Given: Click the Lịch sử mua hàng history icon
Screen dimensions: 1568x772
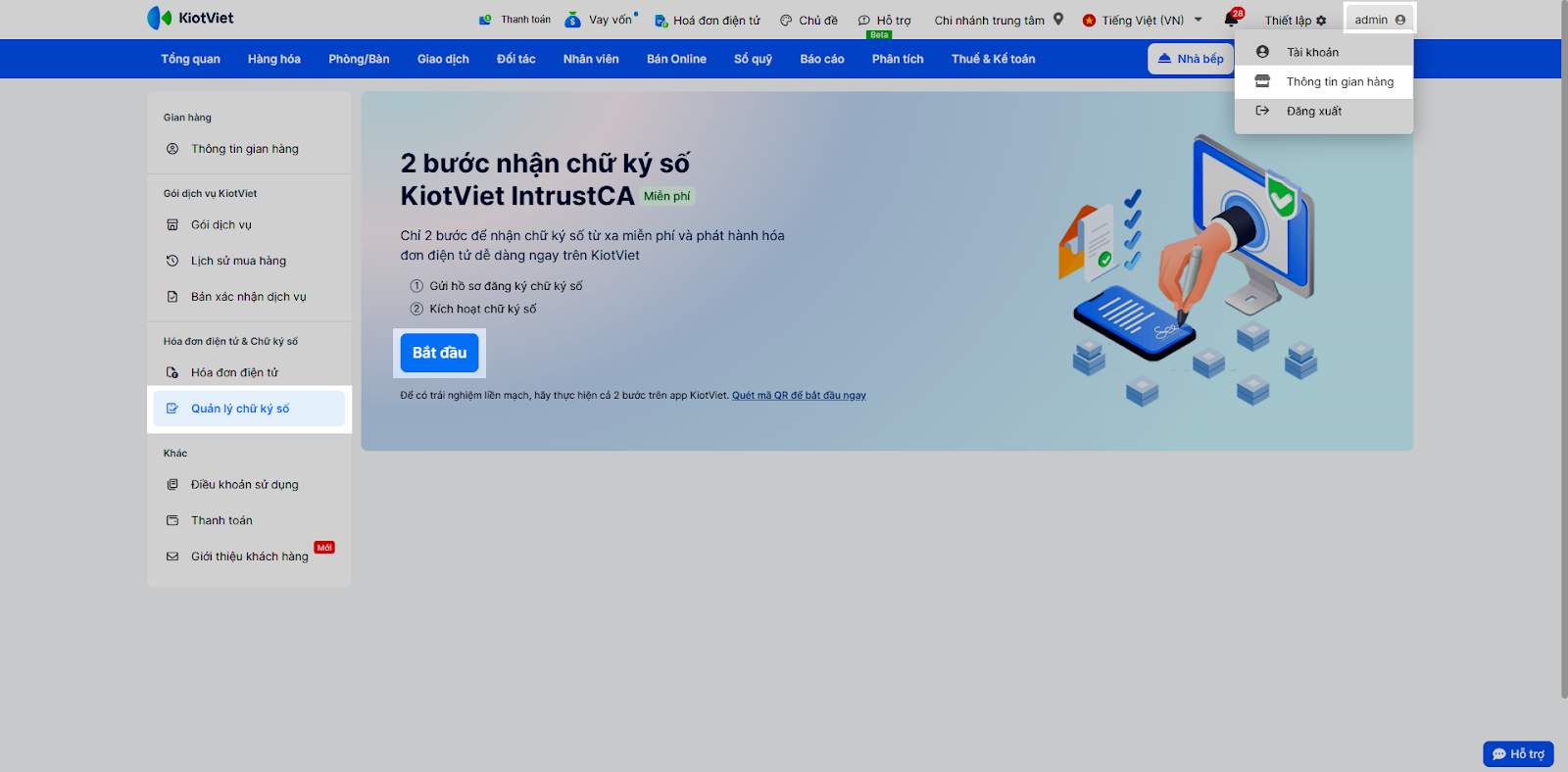Looking at the screenshot, I should (172, 261).
